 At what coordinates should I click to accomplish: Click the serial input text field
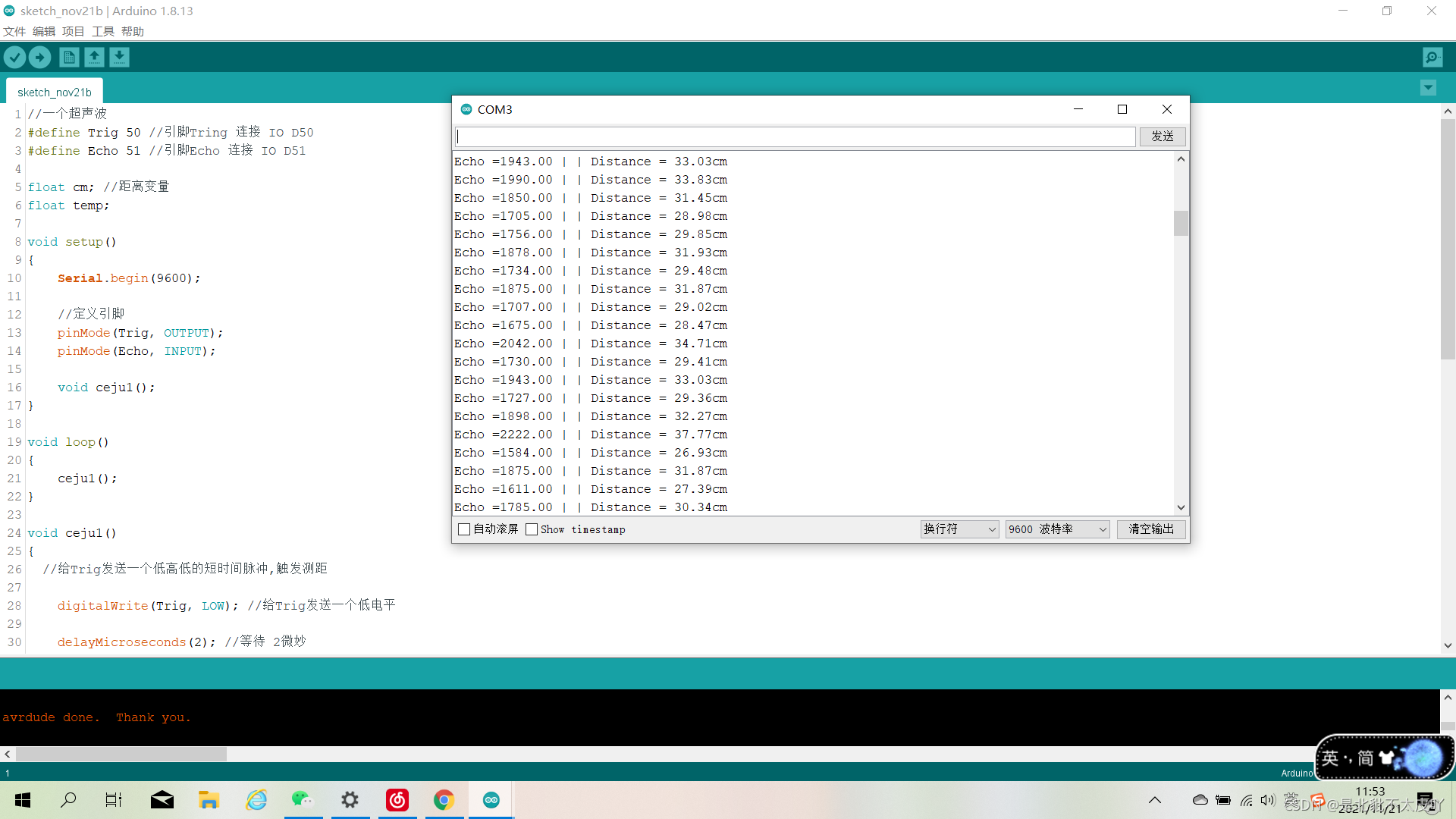pos(795,136)
